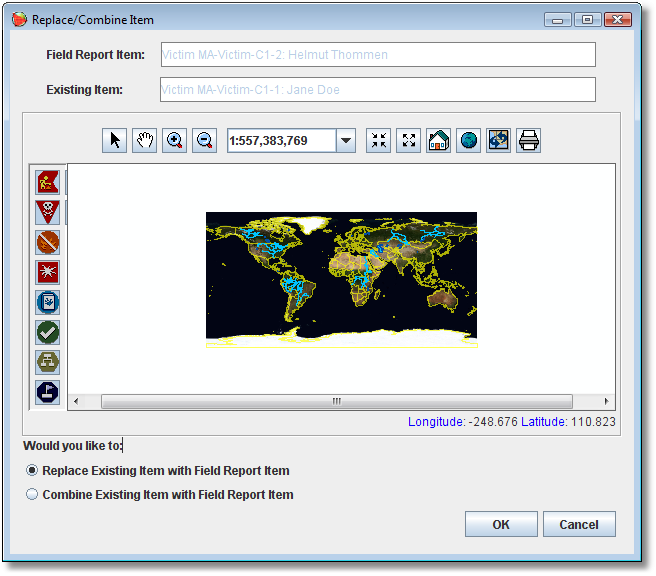Click the red explosion burst icon
The height and width of the screenshot is (576, 656).
(x=47, y=272)
